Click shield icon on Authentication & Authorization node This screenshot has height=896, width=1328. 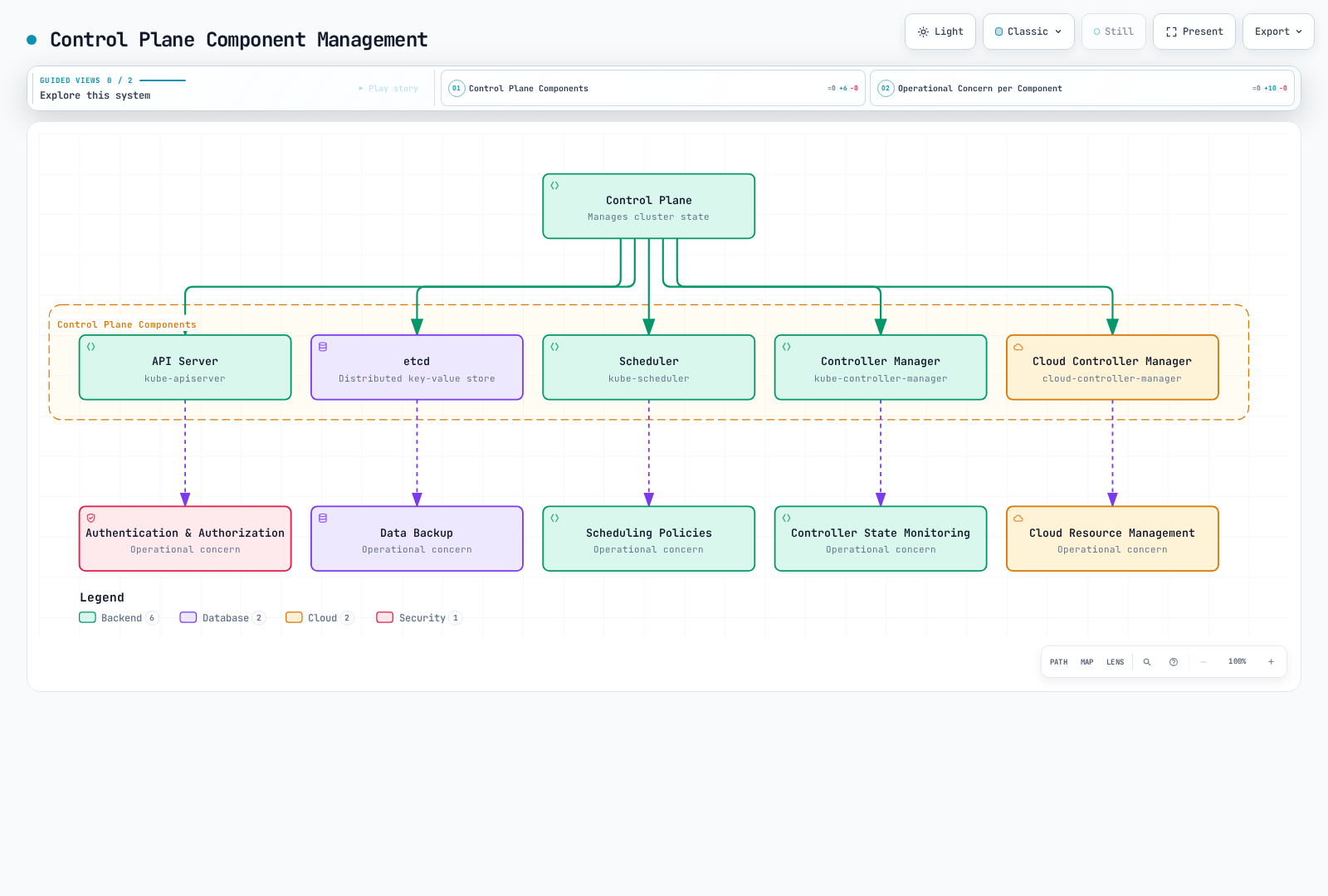pyautogui.click(x=91, y=518)
